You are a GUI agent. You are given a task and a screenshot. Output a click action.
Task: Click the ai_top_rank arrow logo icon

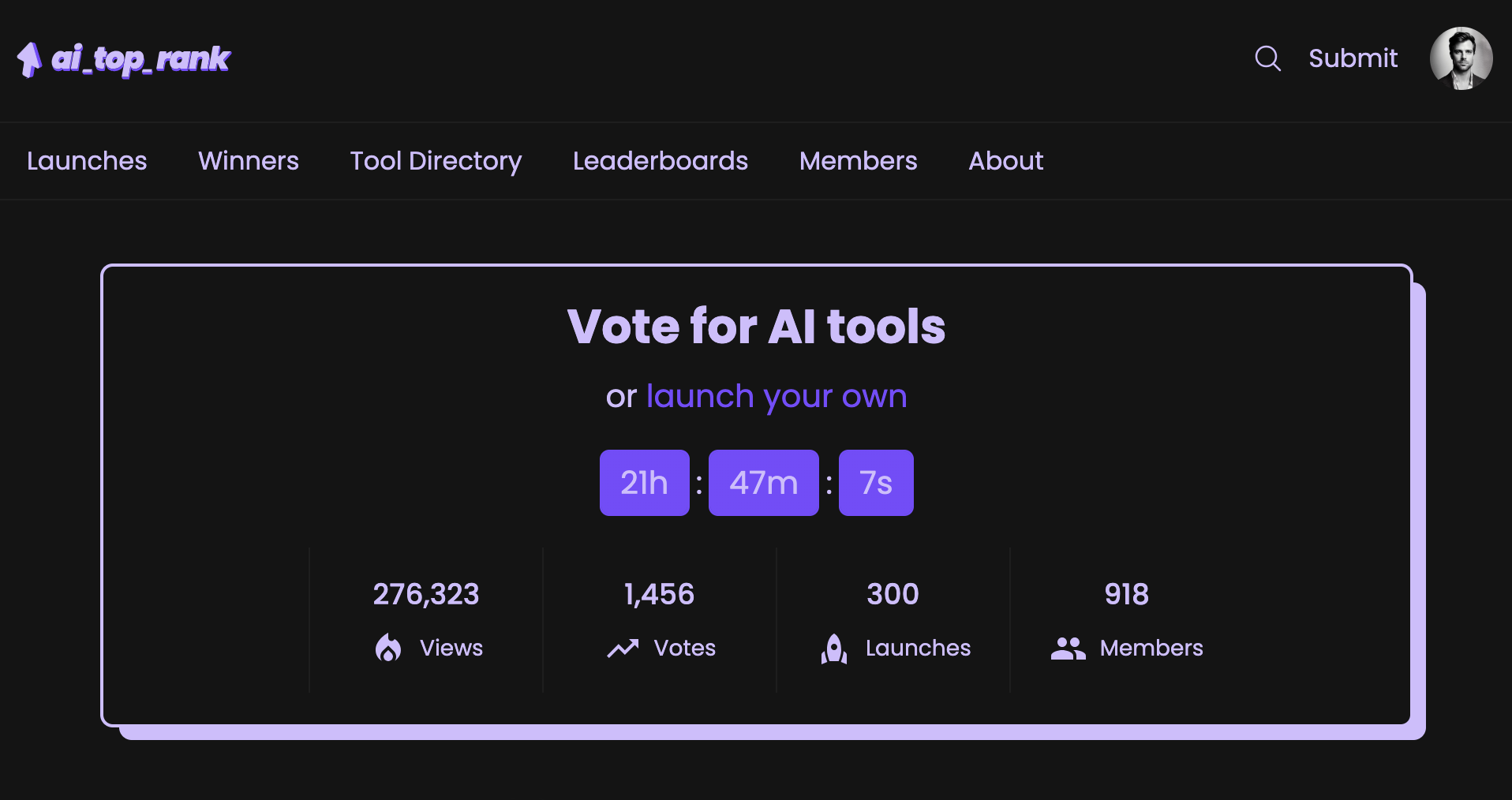pos(29,59)
